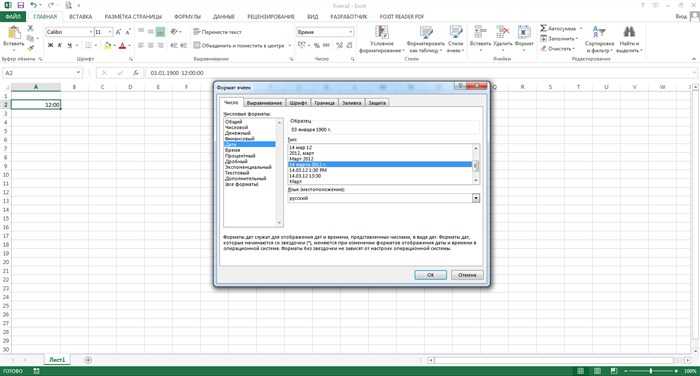Click the Percent Style icon
This screenshot has height=376, width=700.
(317, 46)
